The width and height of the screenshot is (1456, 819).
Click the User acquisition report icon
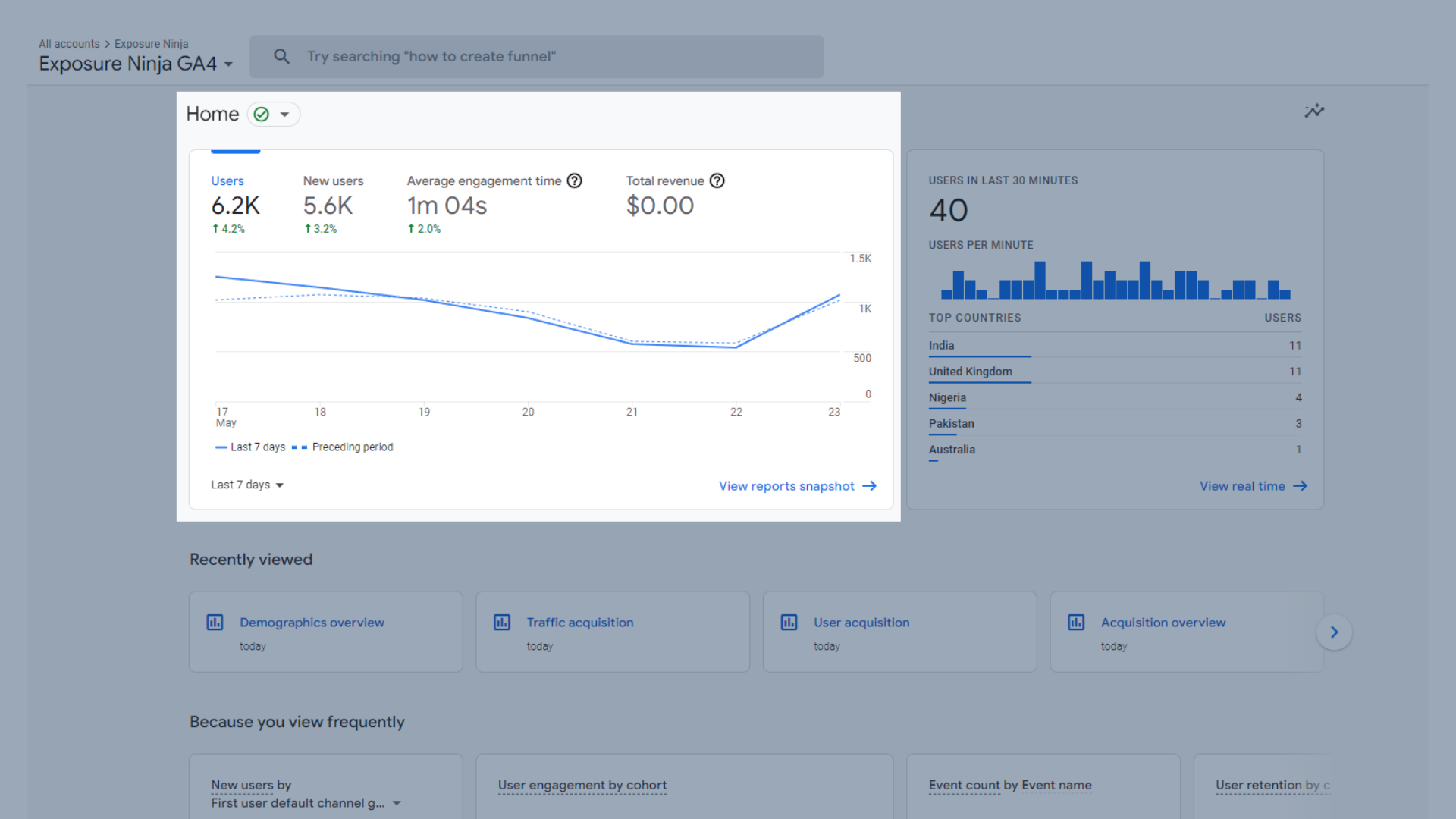(789, 622)
